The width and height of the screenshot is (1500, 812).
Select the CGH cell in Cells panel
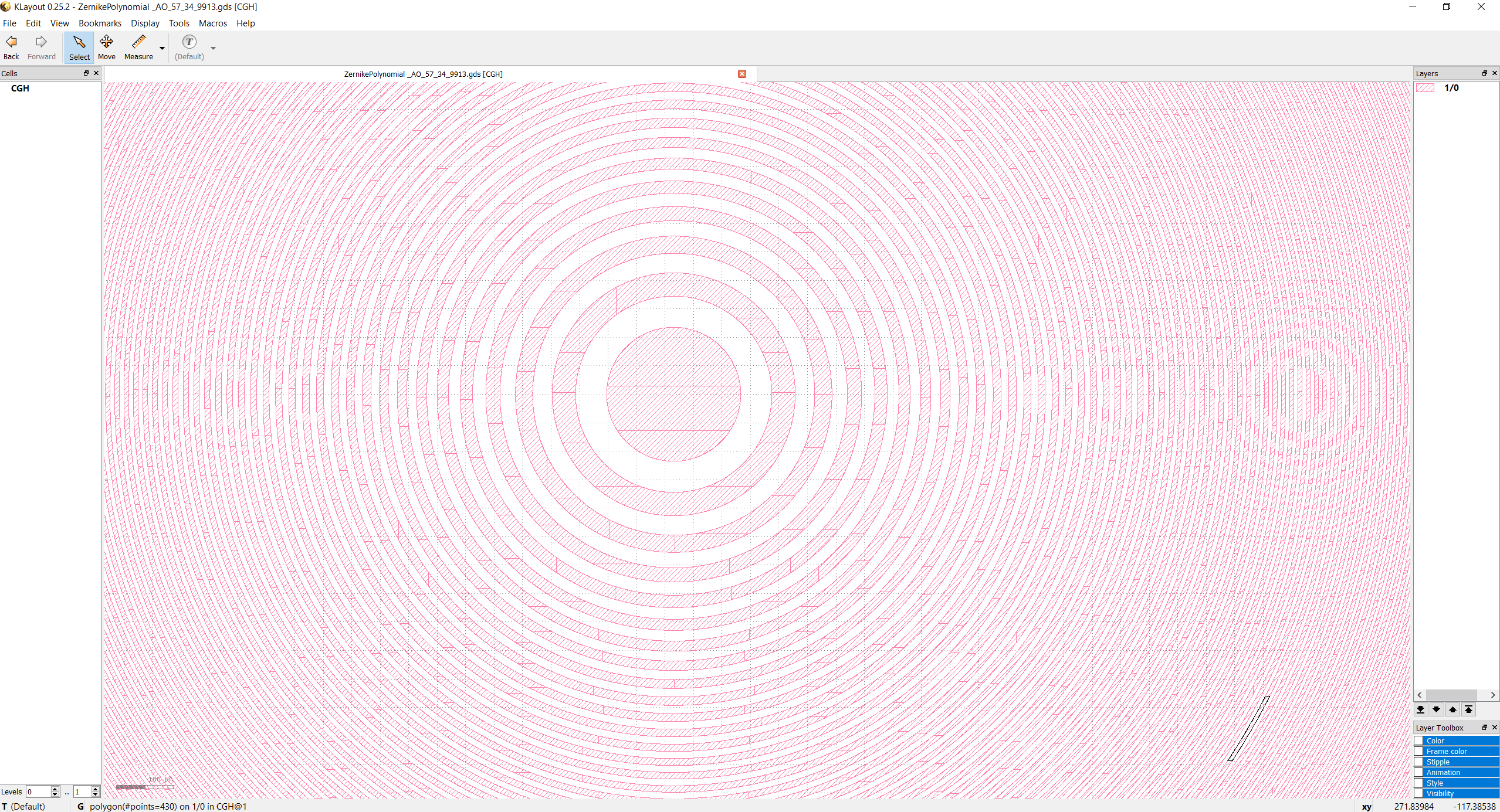tap(20, 89)
